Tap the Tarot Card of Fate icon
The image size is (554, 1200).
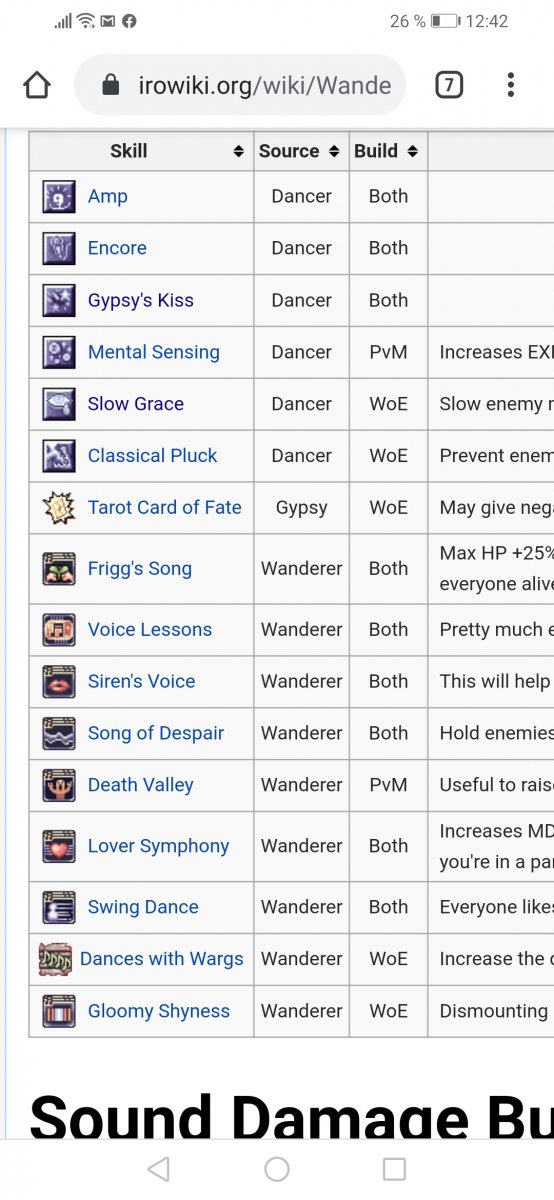click(58, 507)
